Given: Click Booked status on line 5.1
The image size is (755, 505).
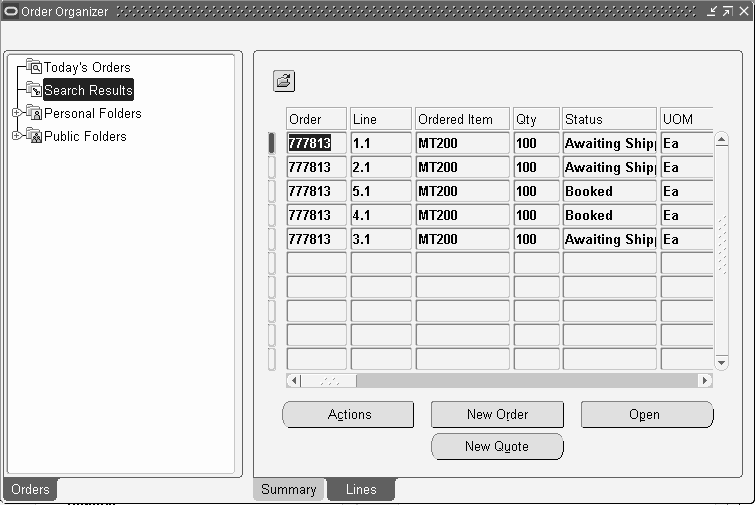Looking at the screenshot, I should 610,191.
